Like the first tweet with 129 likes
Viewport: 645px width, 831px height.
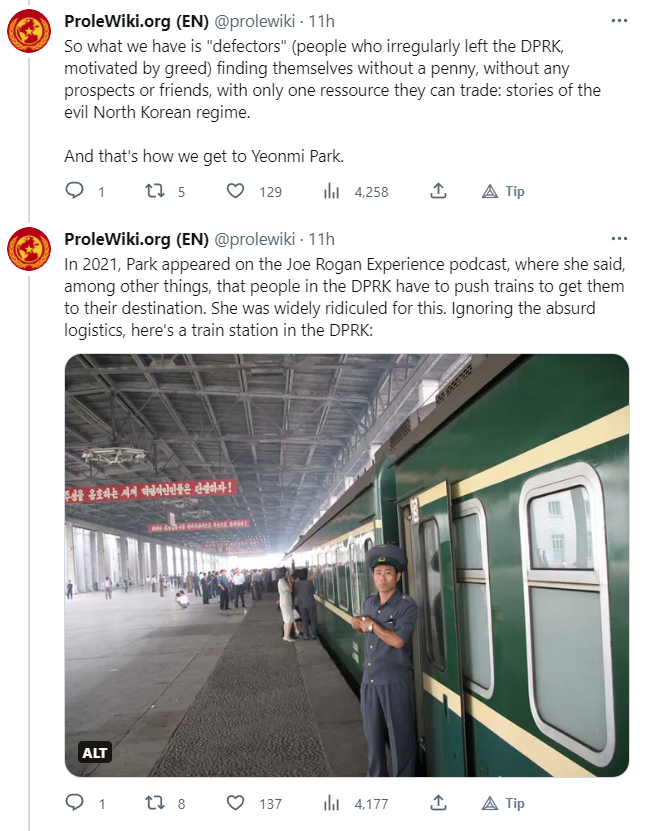point(236,191)
